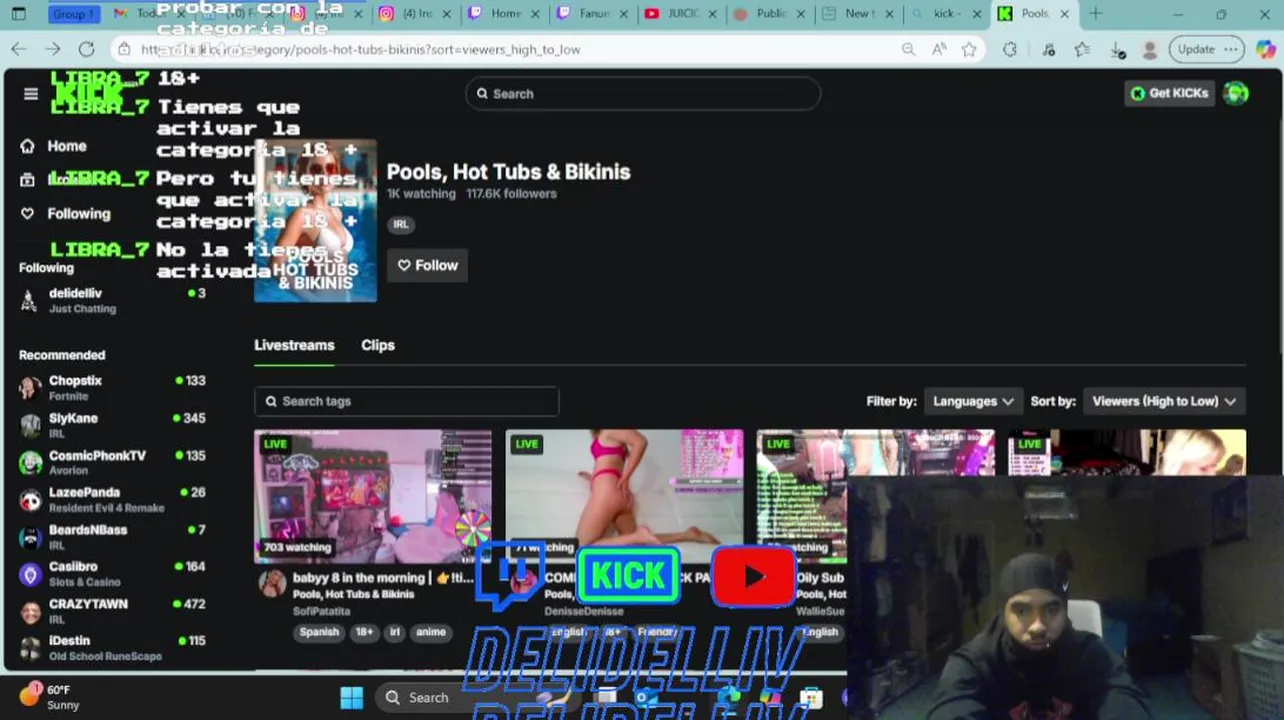Screen dimensions: 1284x720
Task: Open the Casiibro recommended channel
Action: click(112, 573)
